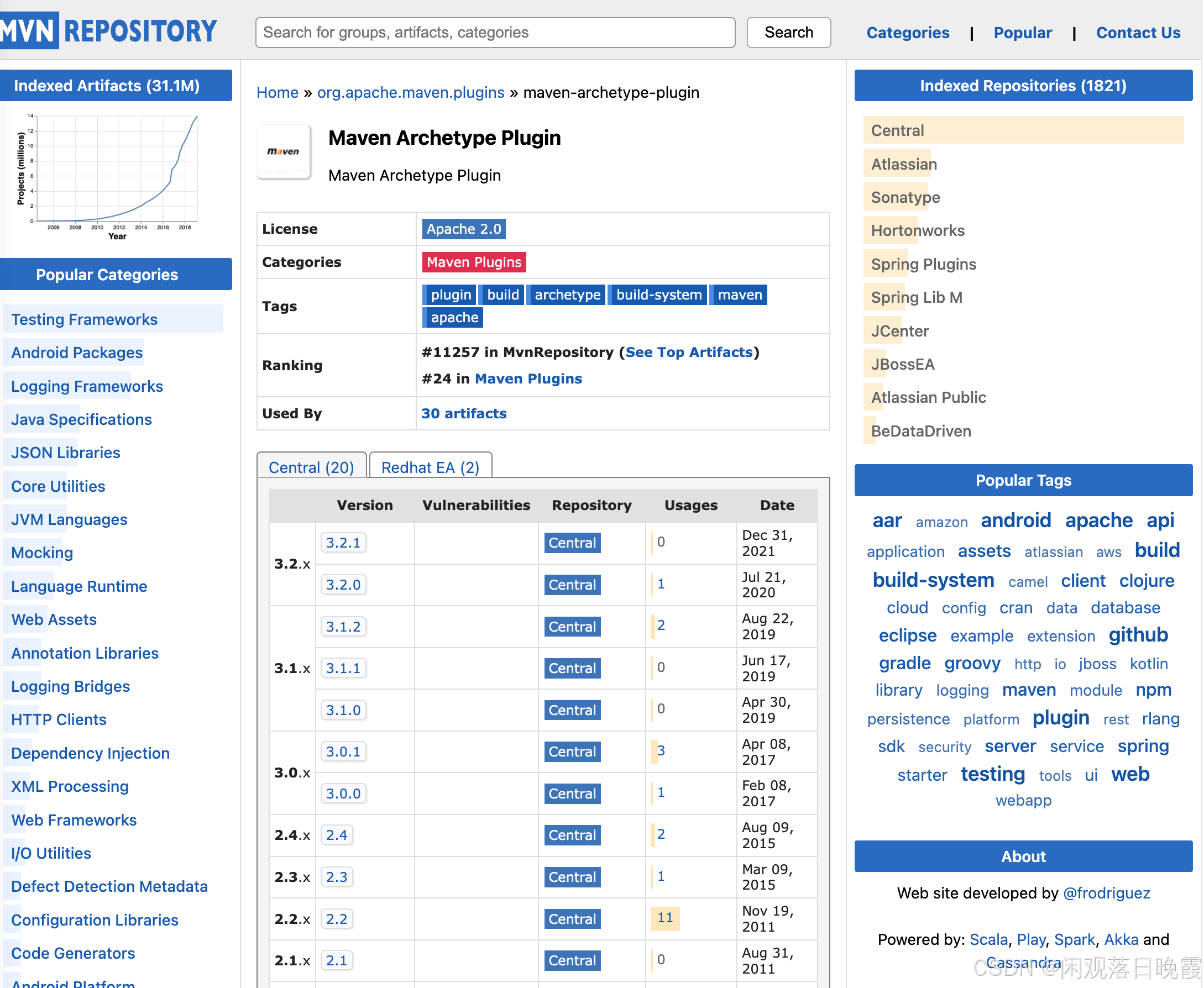Open the Popular menu link
The height and width of the screenshot is (988, 1204).
click(x=1022, y=33)
